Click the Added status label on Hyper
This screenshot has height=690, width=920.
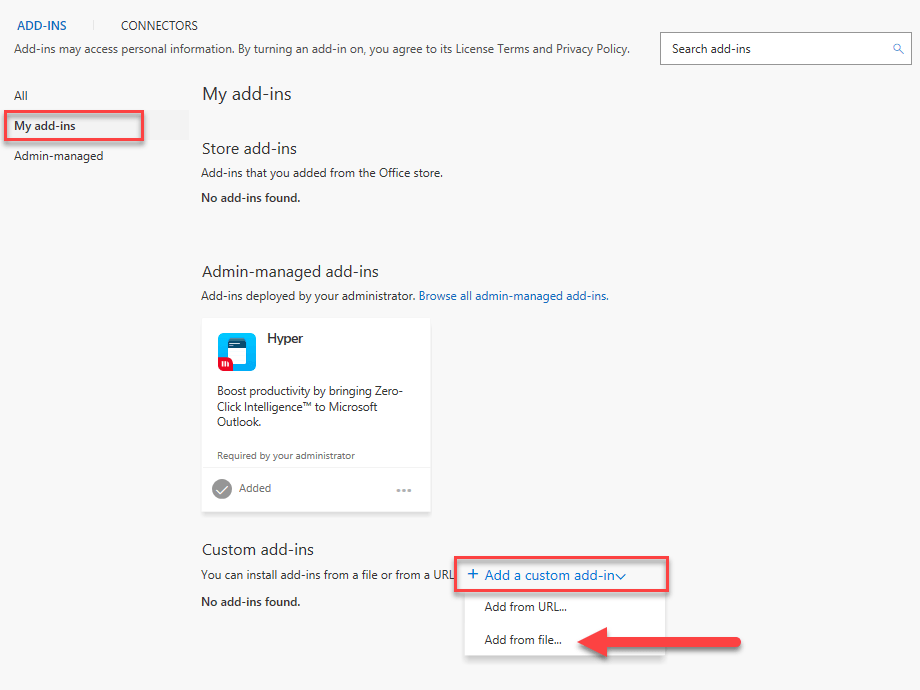point(255,489)
